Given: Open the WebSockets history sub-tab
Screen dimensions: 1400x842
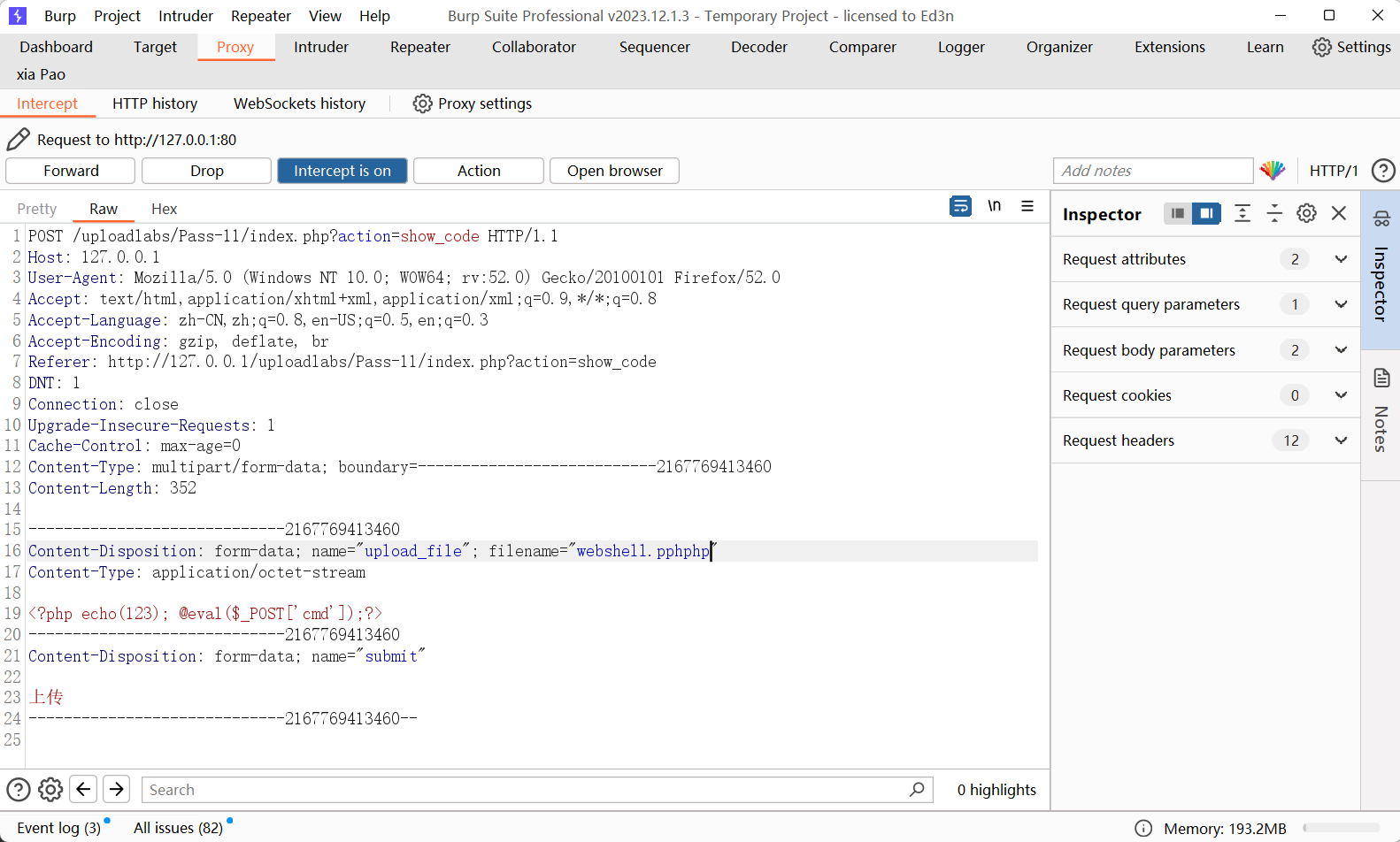Looking at the screenshot, I should pos(299,103).
